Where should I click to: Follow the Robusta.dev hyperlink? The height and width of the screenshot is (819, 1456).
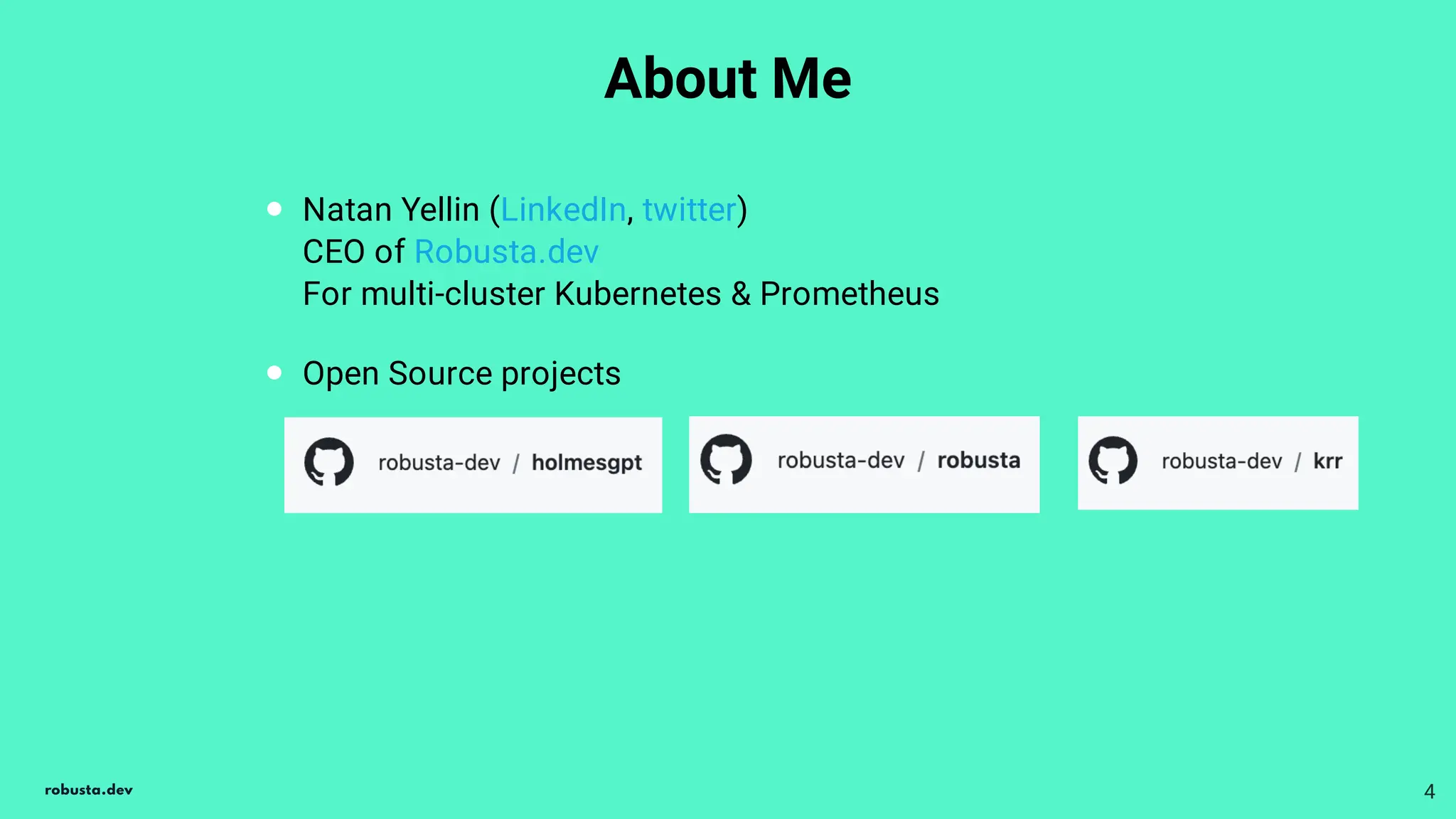[506, 252]
